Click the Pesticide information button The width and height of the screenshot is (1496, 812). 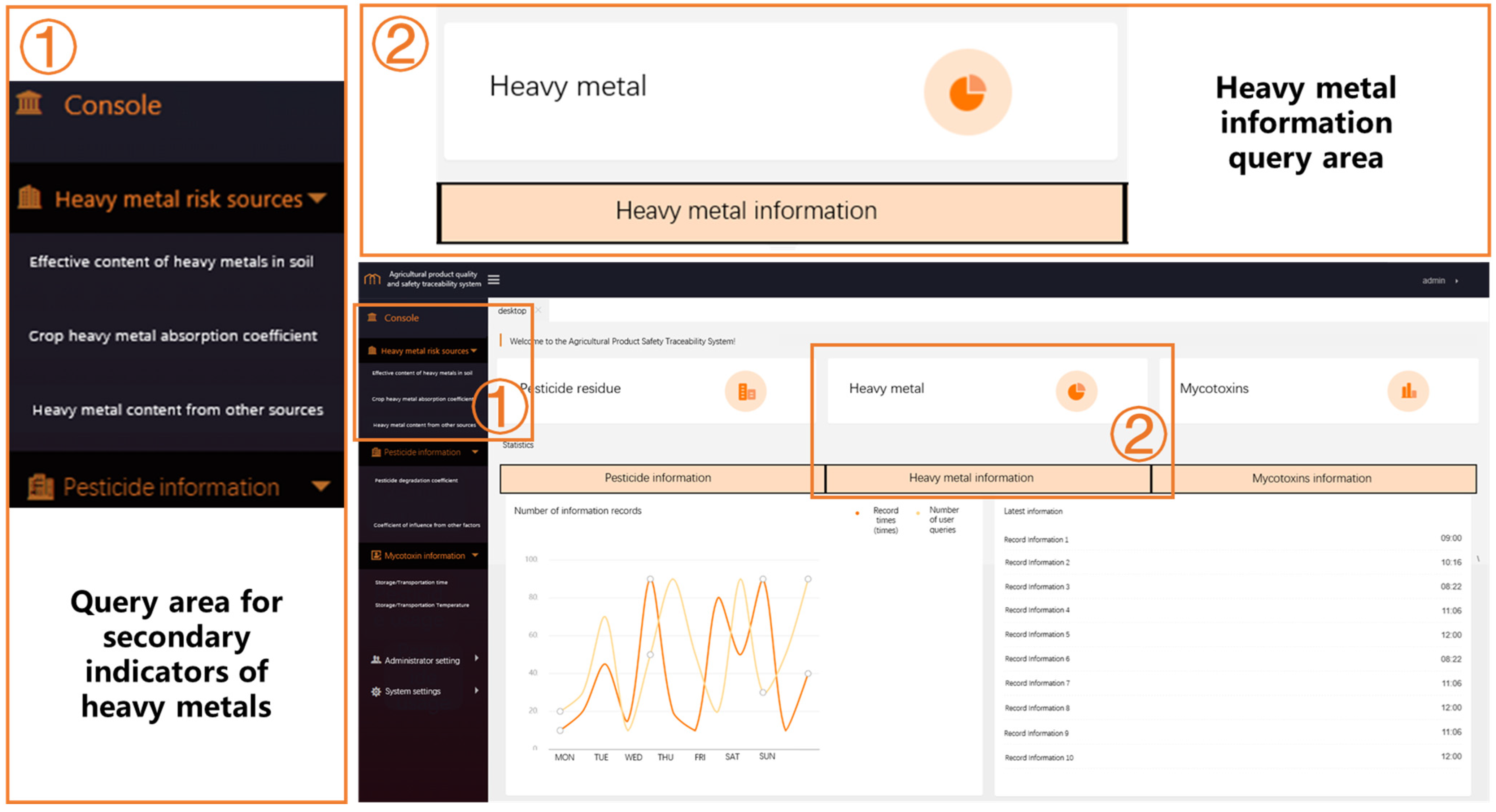(657, 478)
